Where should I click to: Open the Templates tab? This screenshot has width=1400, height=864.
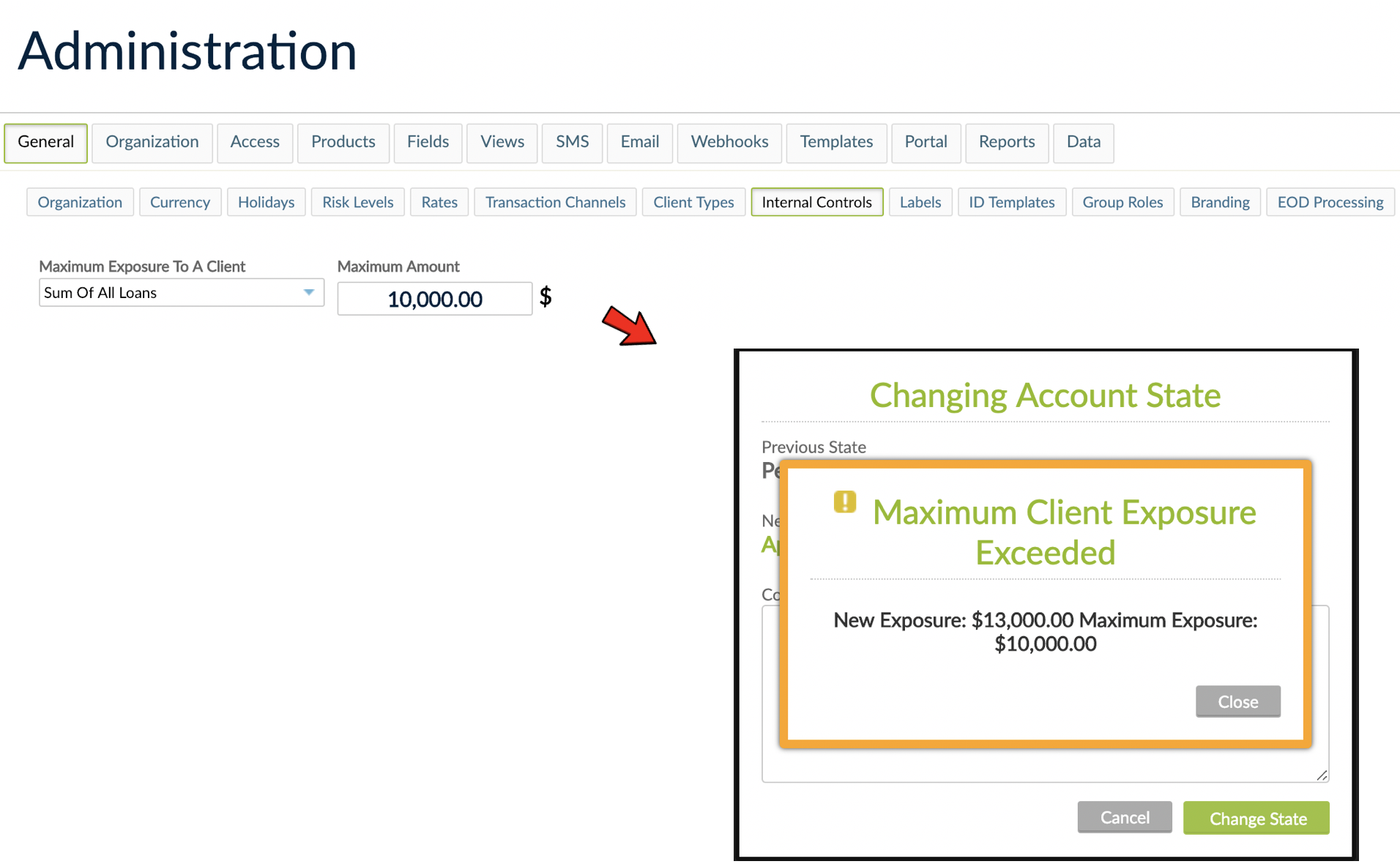(x=836, y=142)
